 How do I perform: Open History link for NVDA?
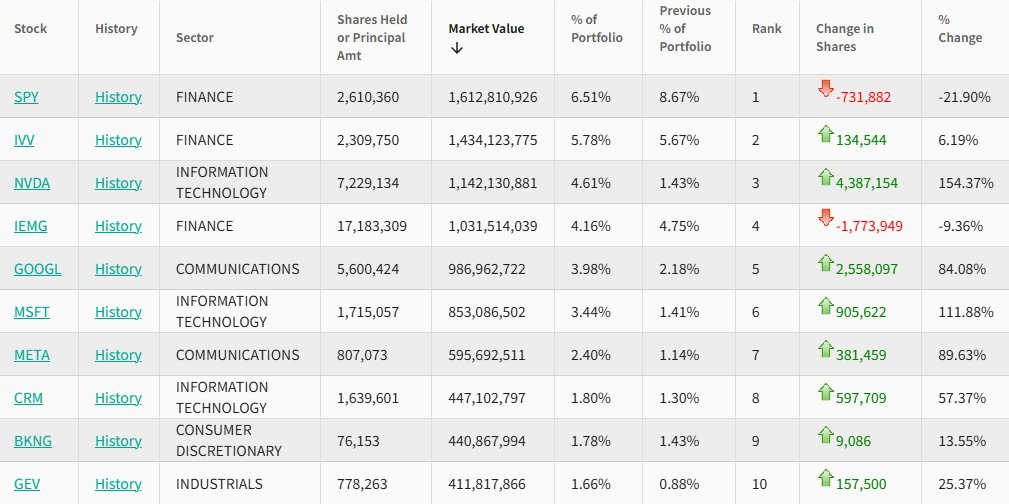[118, 183]
